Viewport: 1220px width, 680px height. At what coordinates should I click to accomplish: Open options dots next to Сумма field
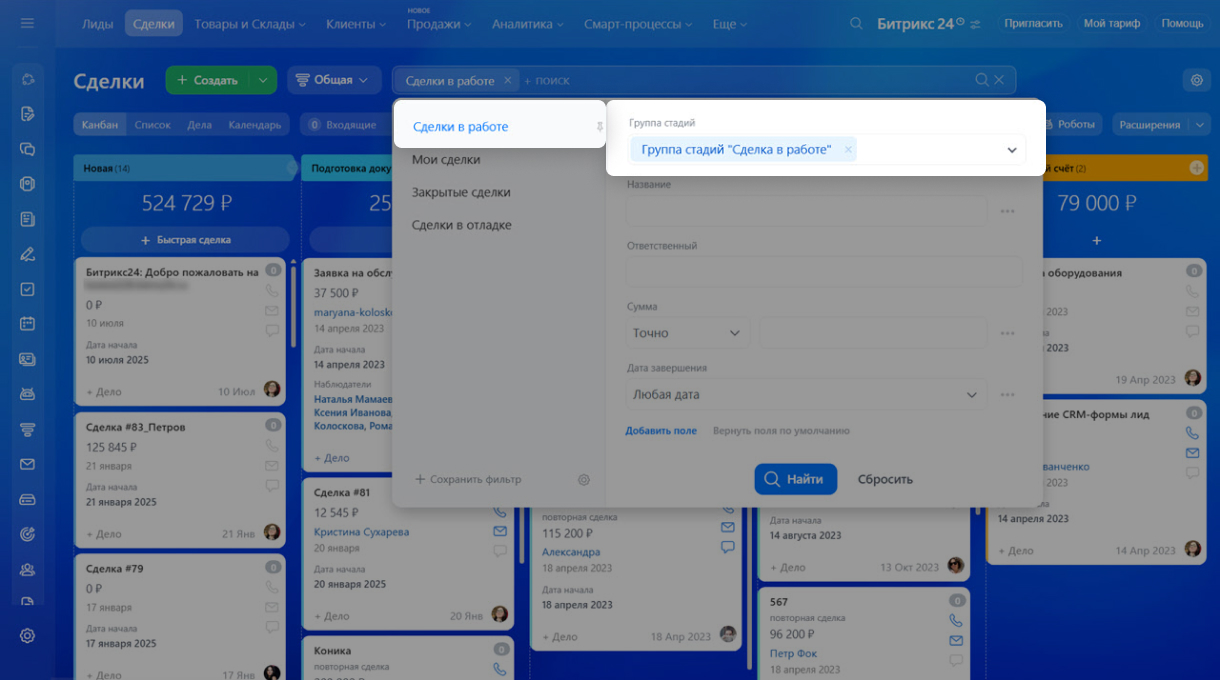point(1007,333)
